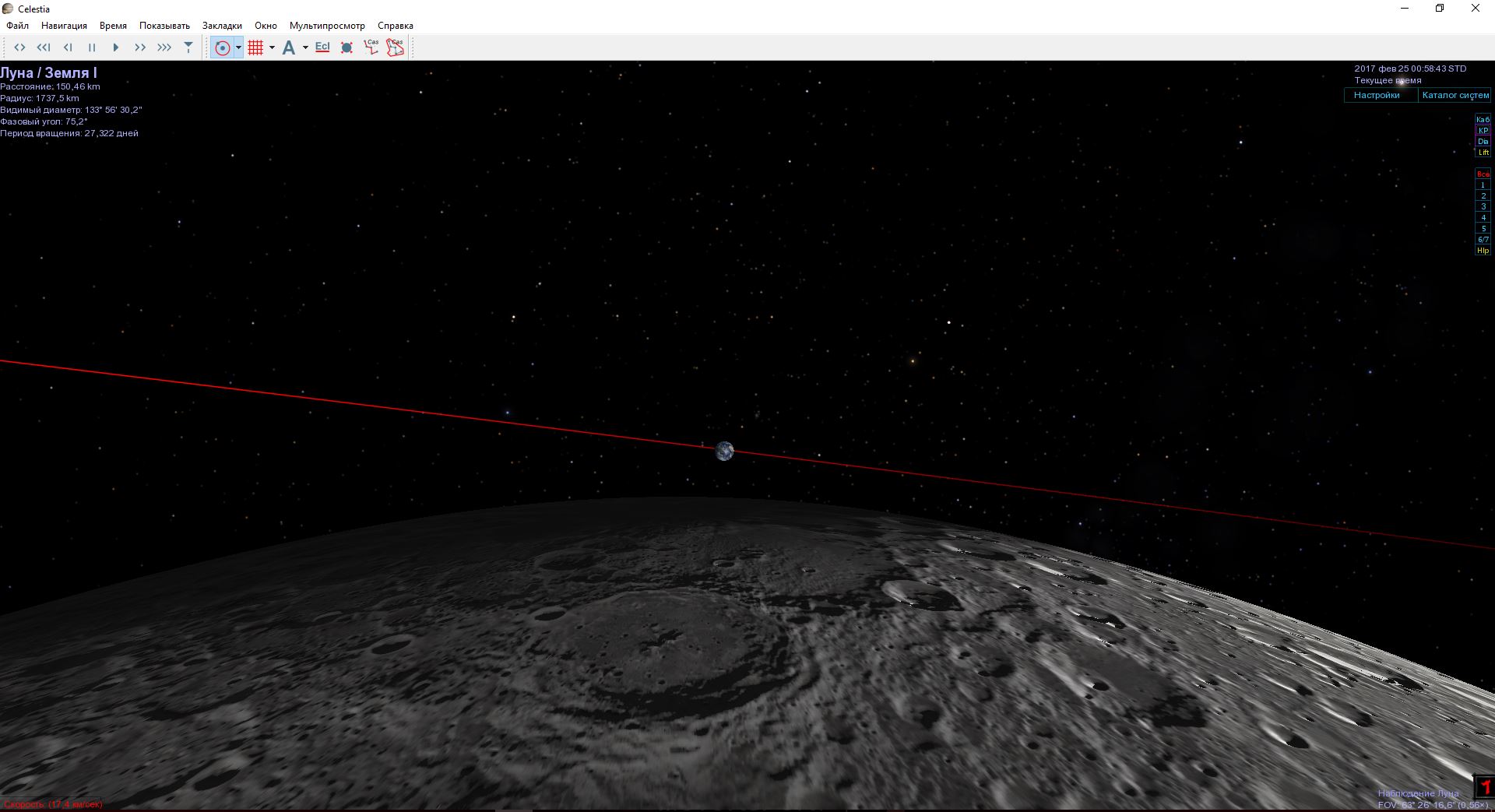Viewport: 1495px width, 812px height.
Task: Click the Текущее время label
Action: coord(1388,80)
